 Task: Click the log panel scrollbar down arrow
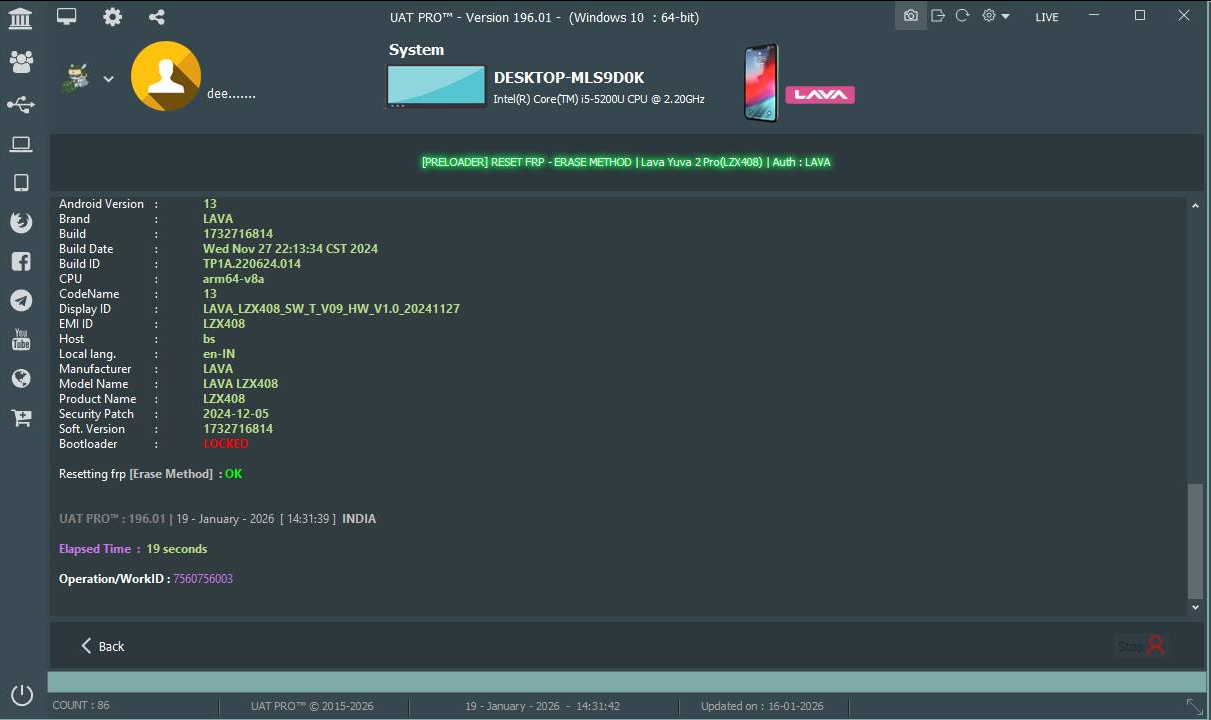click(1194, 607)
